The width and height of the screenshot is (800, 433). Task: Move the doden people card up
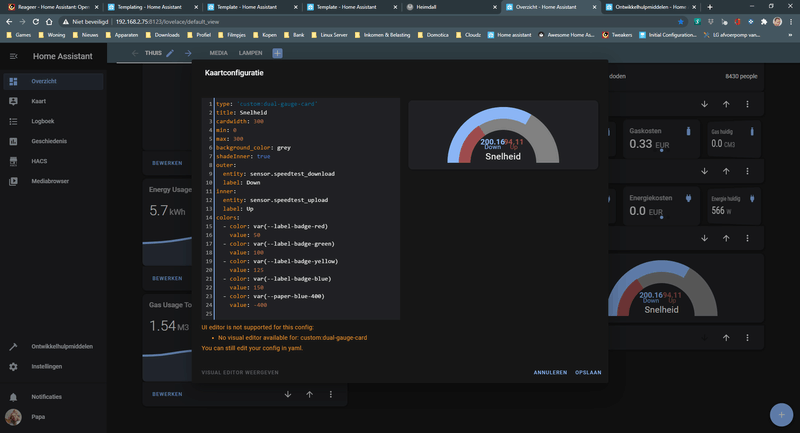click(726, 104)
